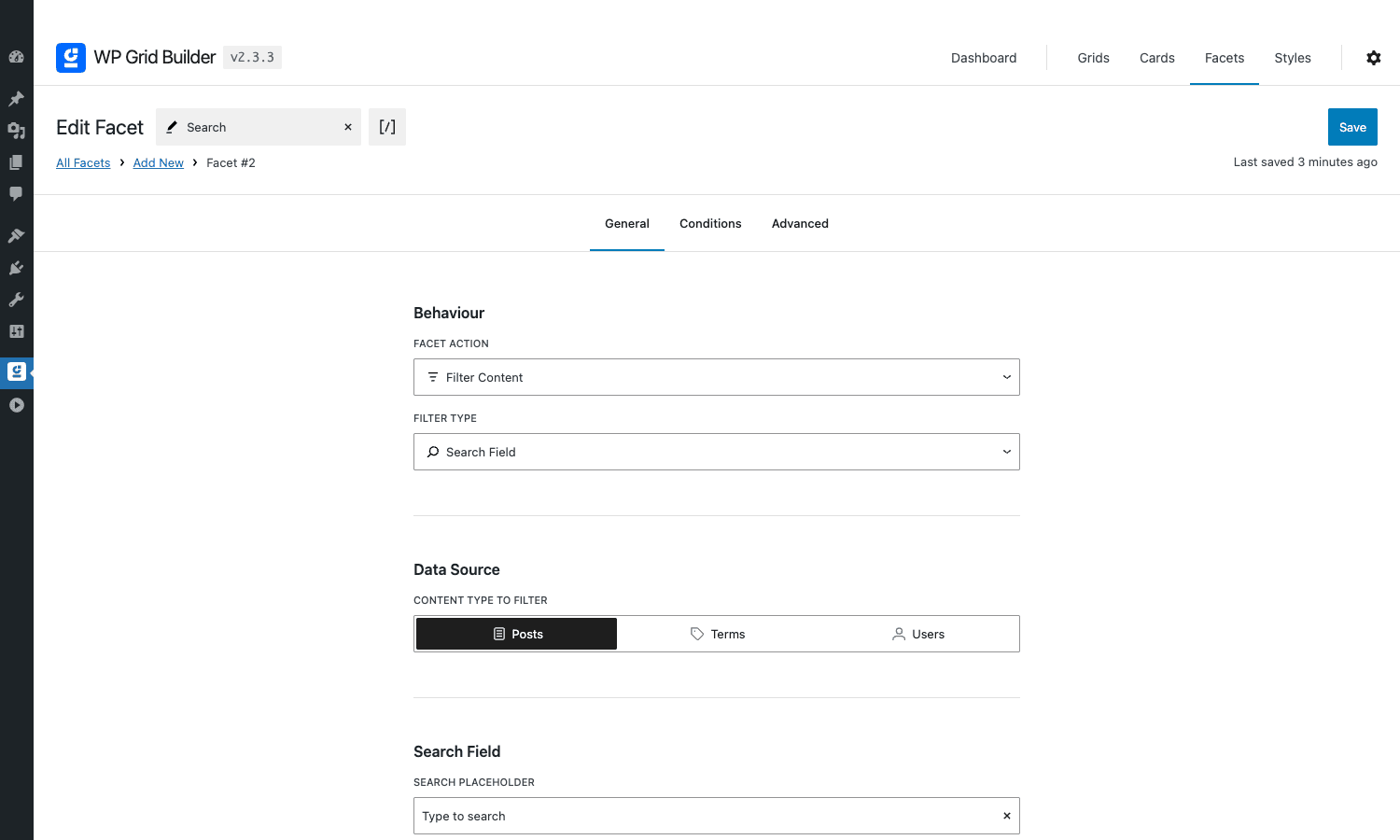Screen dimensions: 1400x840
Task: Open the Settings sliders sidebar icon
Action: [16, 331]
